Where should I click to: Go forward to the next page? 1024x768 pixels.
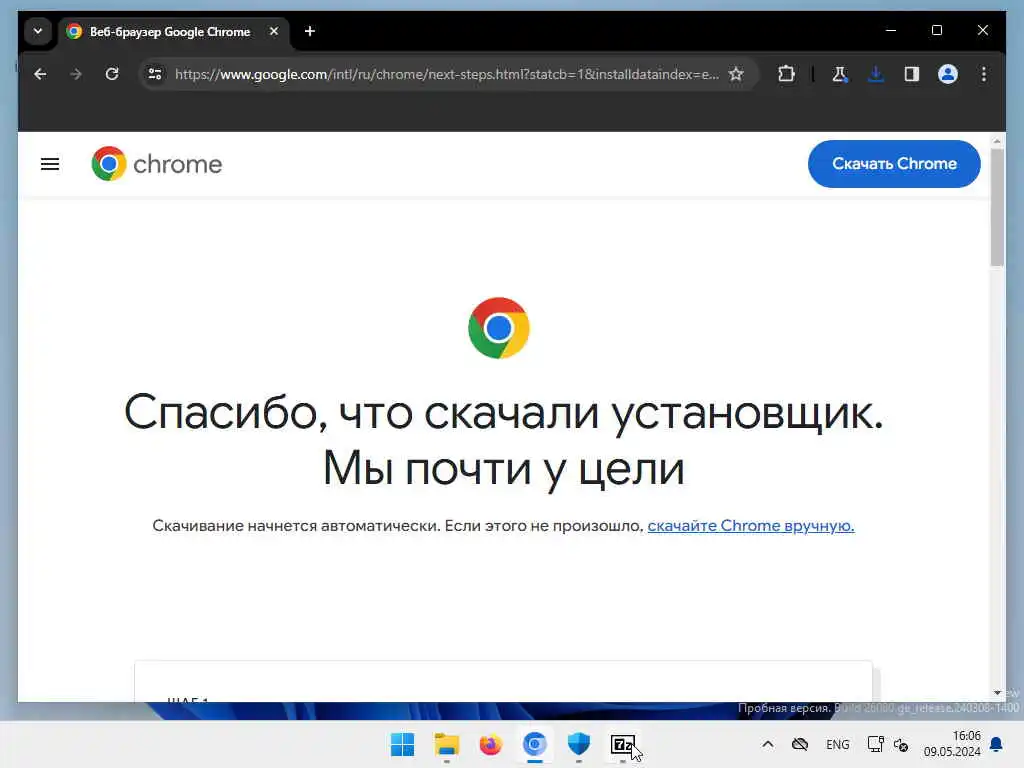76,74
